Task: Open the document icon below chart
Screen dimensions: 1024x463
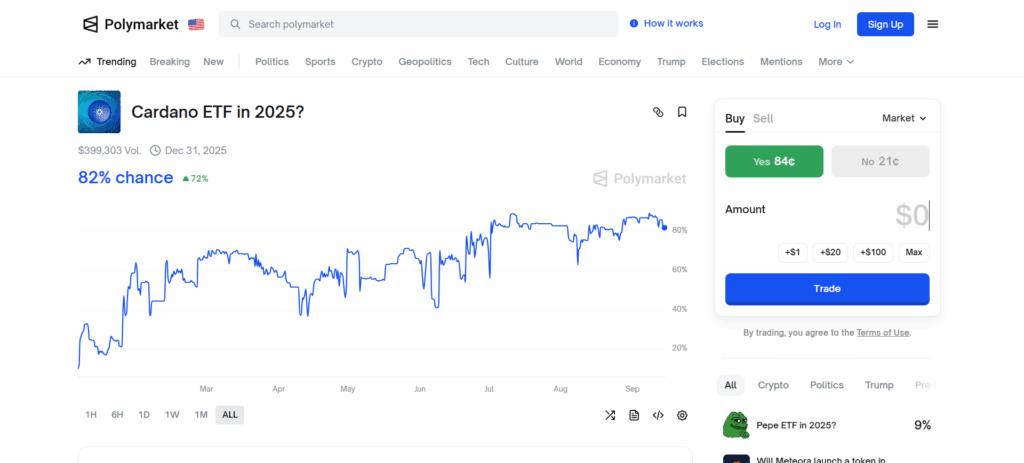Action: (x=634, y=415)
